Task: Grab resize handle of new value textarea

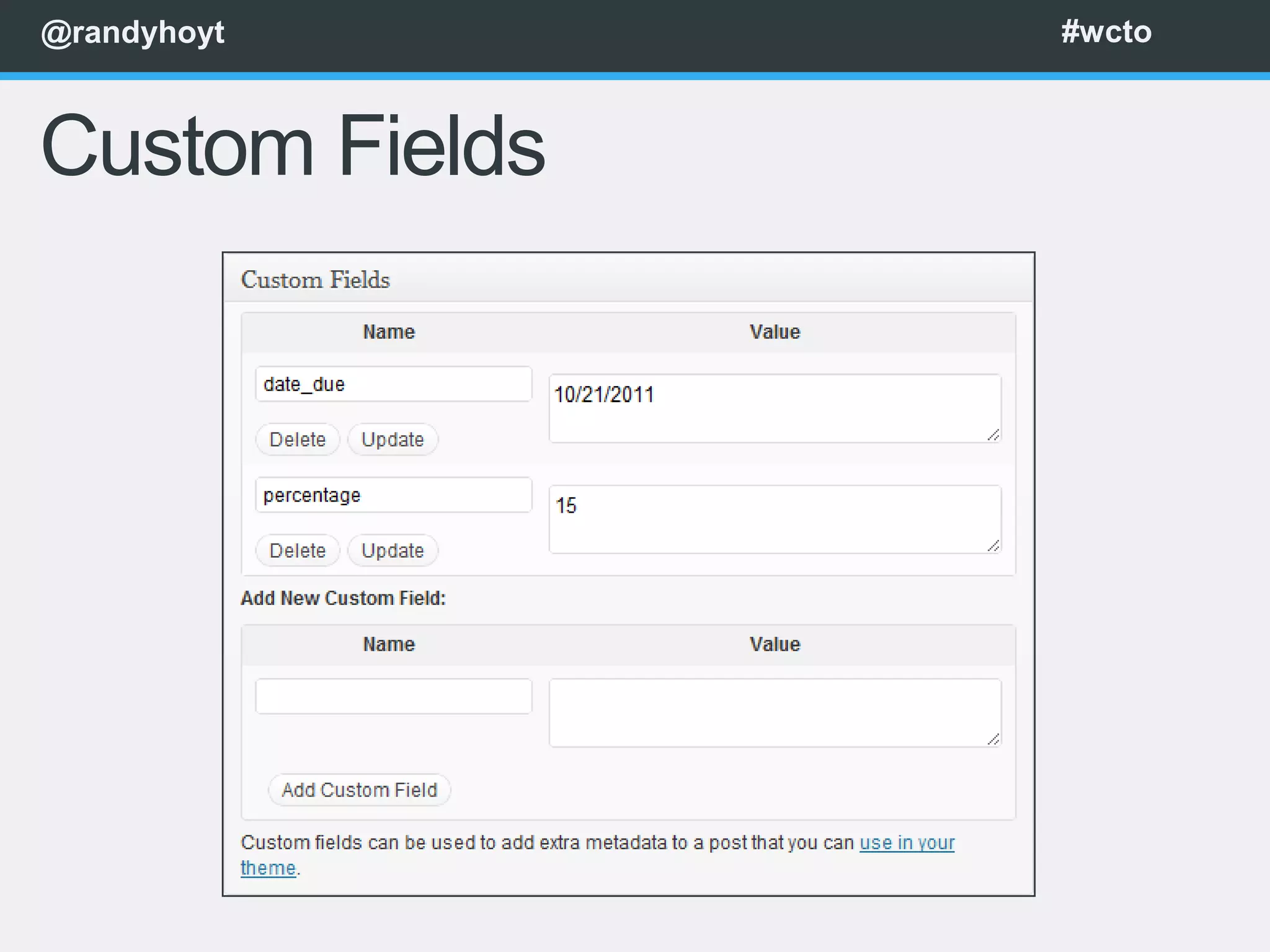Action: tap(993, 739)
